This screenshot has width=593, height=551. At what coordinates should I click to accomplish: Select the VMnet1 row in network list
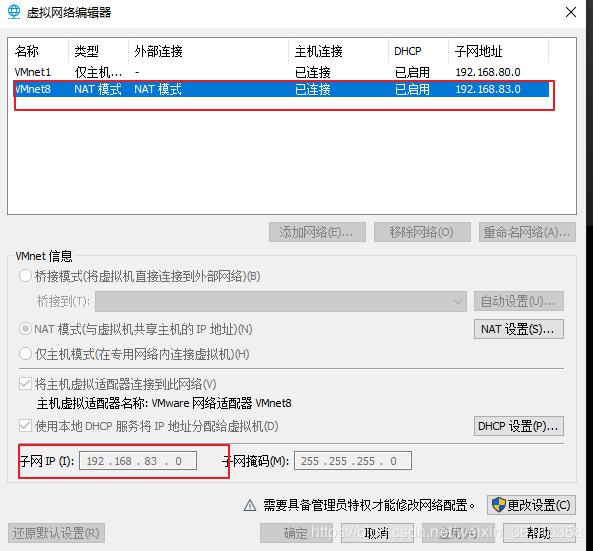[281, 72]
